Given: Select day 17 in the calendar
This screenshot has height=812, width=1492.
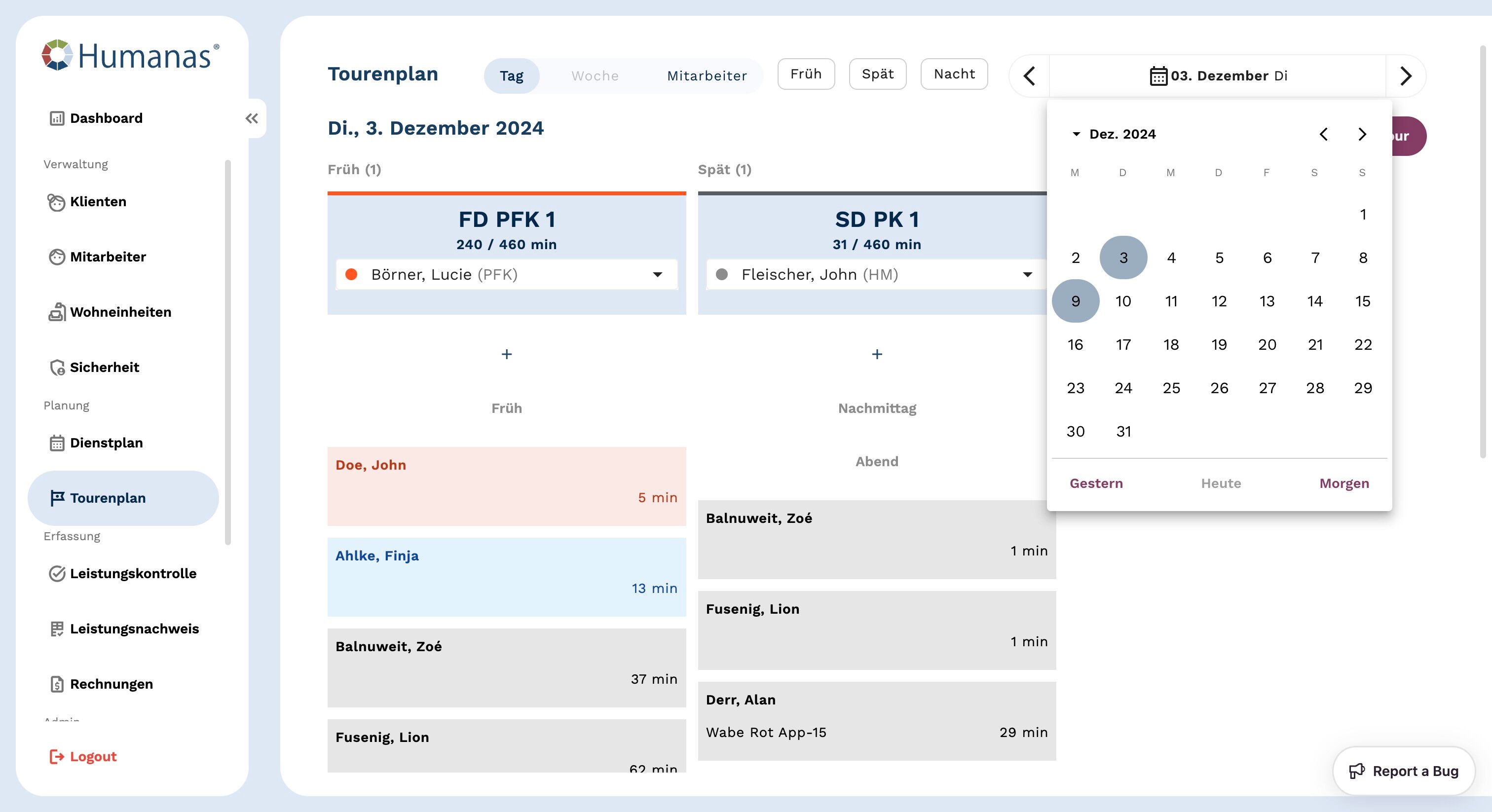Looking at the screenshot, I should 1123,345.
